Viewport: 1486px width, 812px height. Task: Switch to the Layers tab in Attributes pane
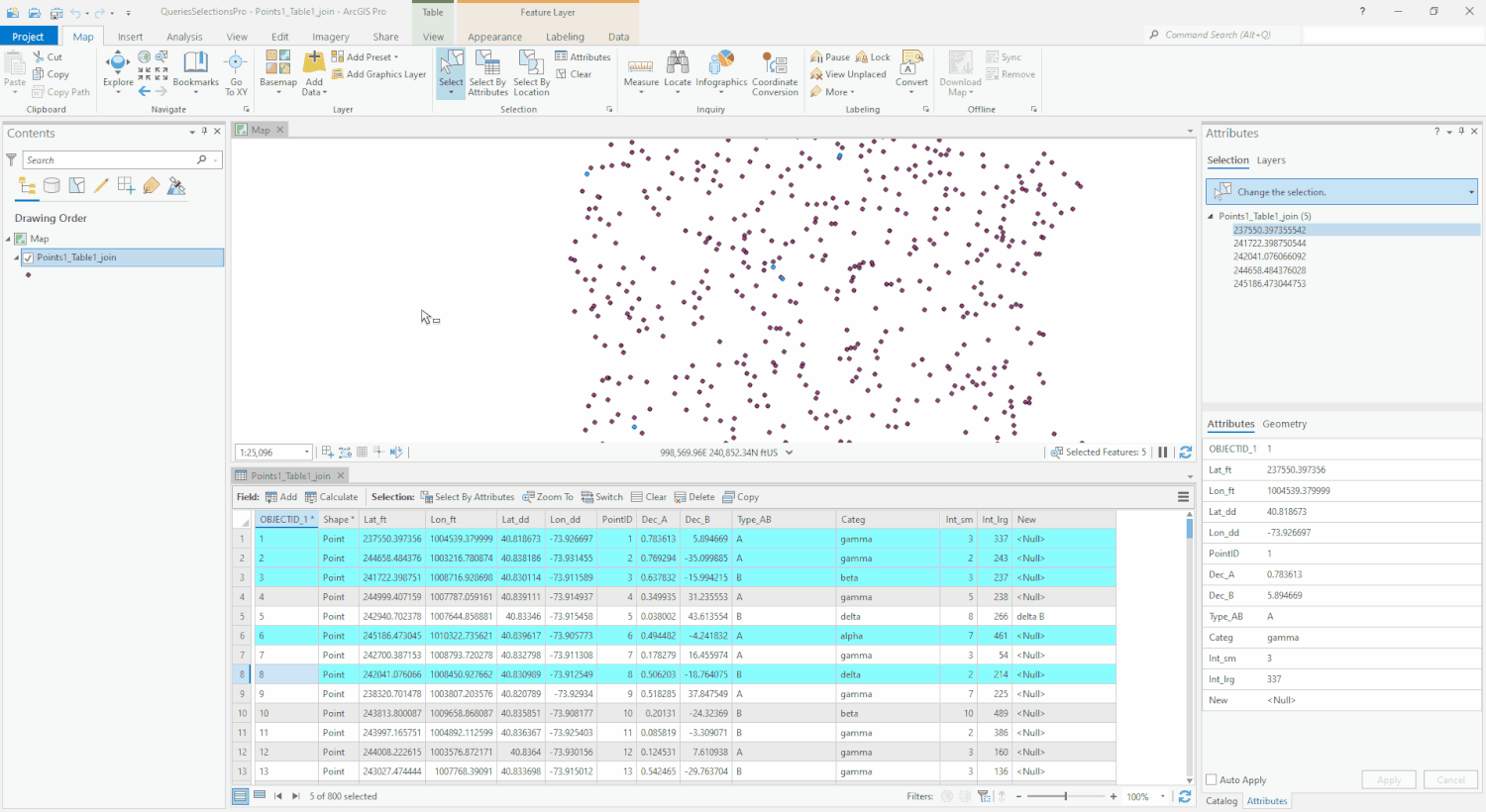pyautogui.click(x=1271, y=159)
